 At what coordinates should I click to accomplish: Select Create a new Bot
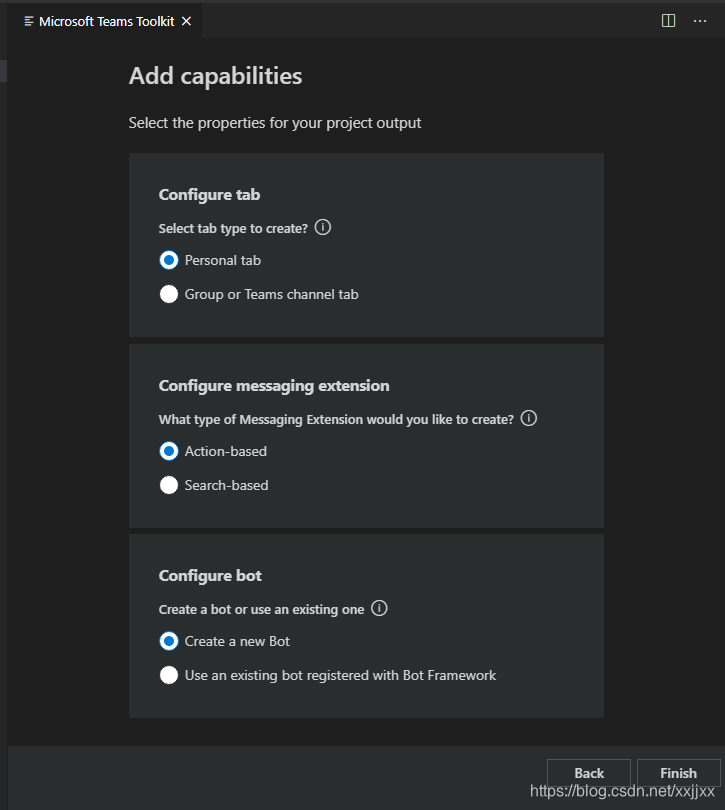pos(169,641)
